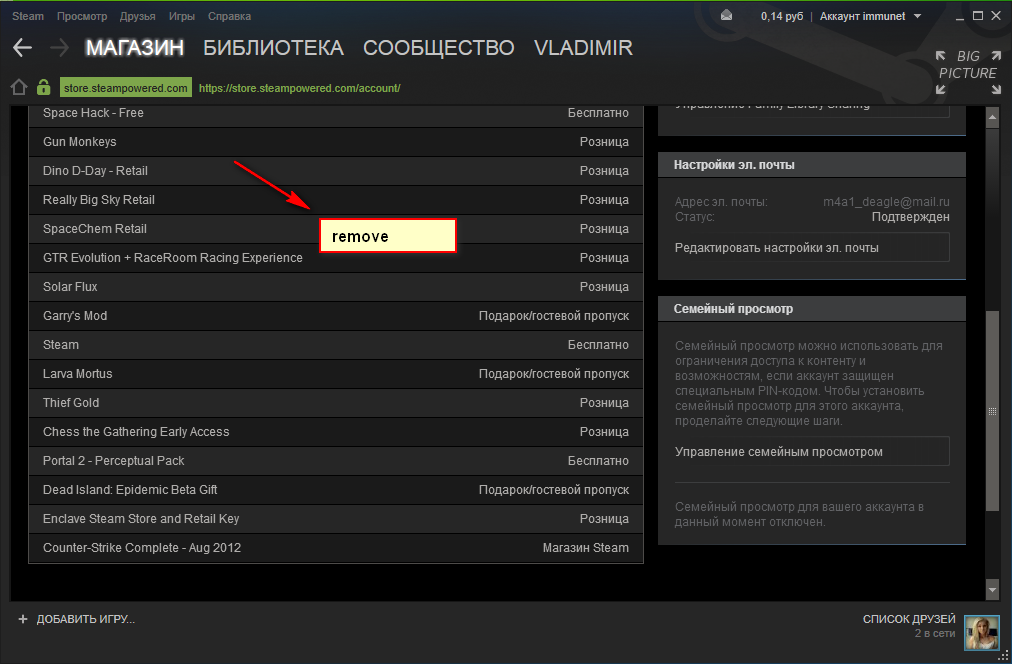Open the inbox envelope icon
The height and width of the screenshot is (664, 1012).
[727, 15]
